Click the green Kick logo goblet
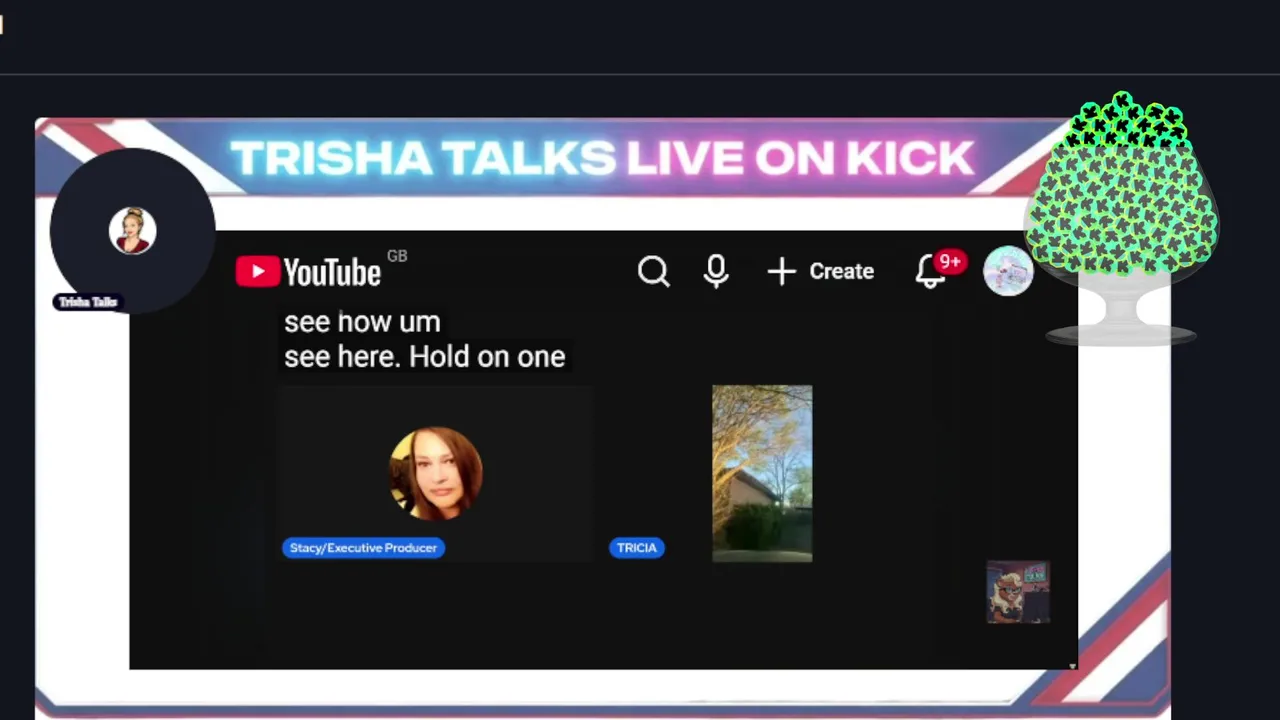This screenshot has height=720, width=1280. tap(1121, 218)
